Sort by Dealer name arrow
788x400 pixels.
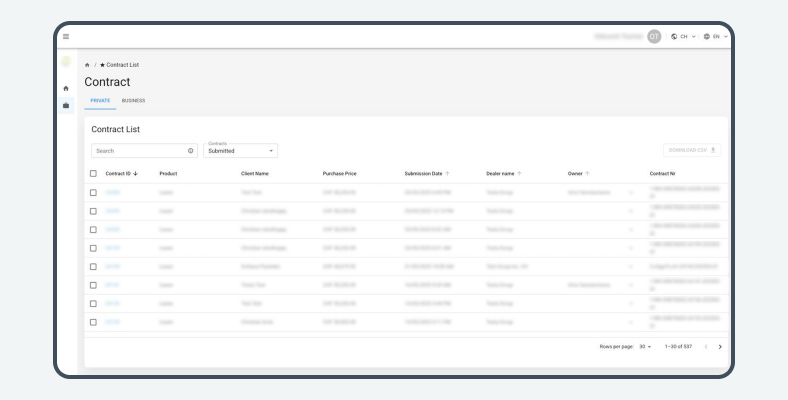tap(519, 173)
